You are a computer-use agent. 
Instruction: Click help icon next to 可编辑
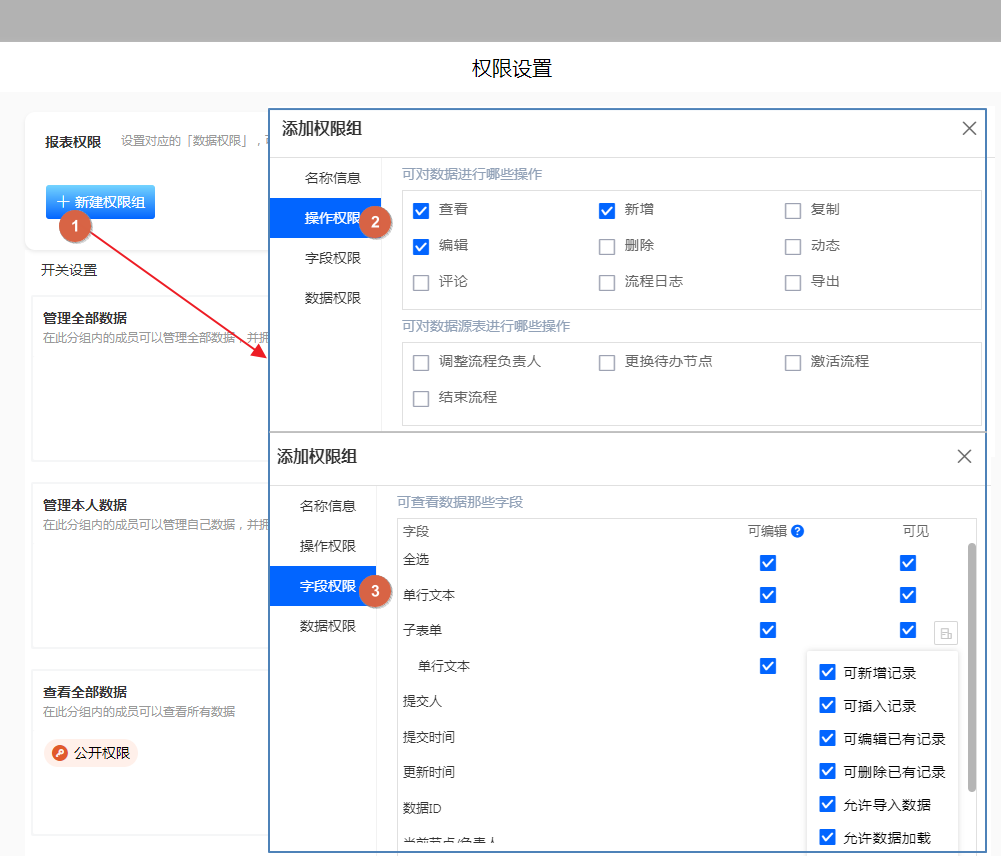point(797,531)
